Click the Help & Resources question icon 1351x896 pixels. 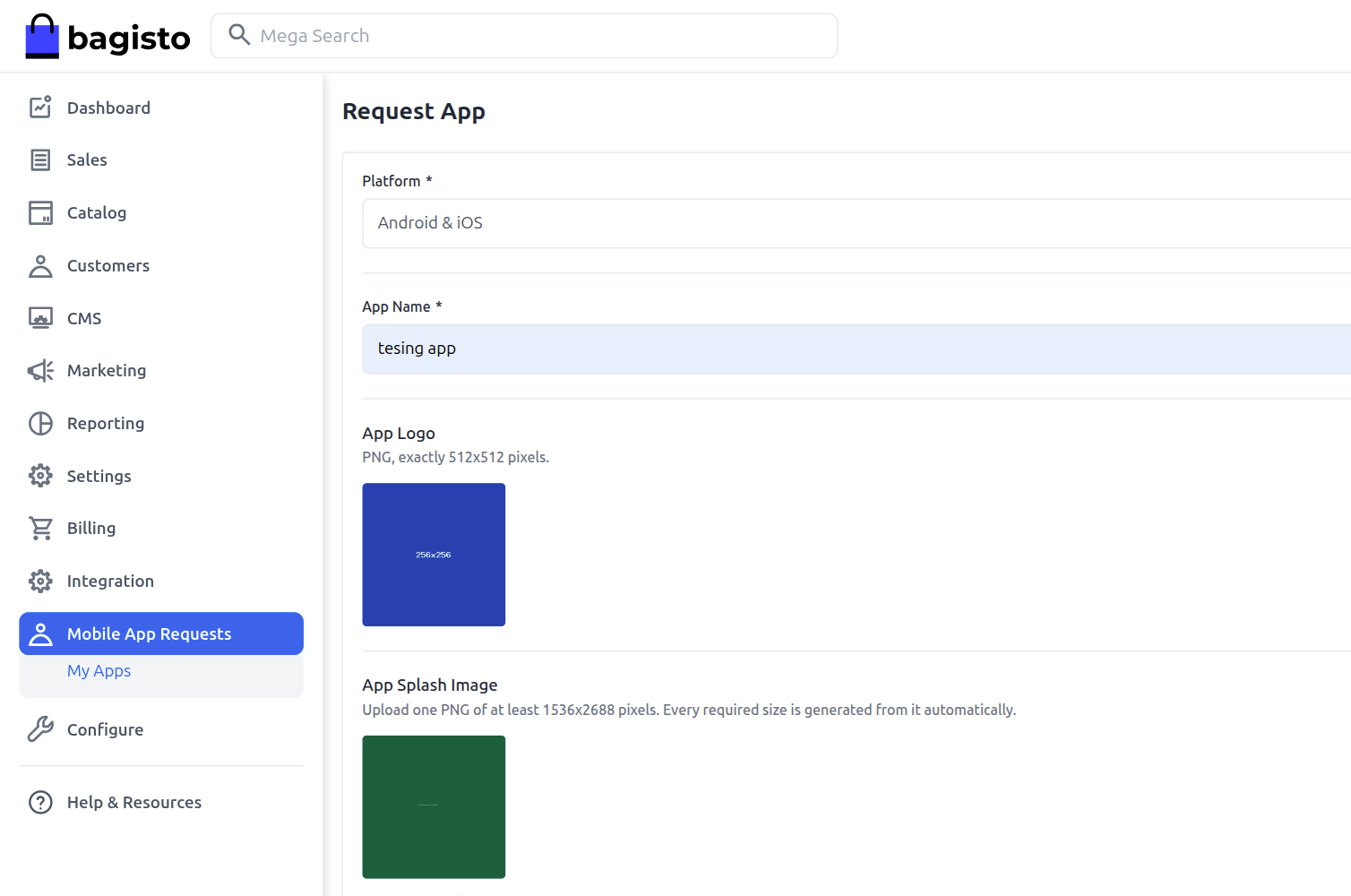point(40,802)
